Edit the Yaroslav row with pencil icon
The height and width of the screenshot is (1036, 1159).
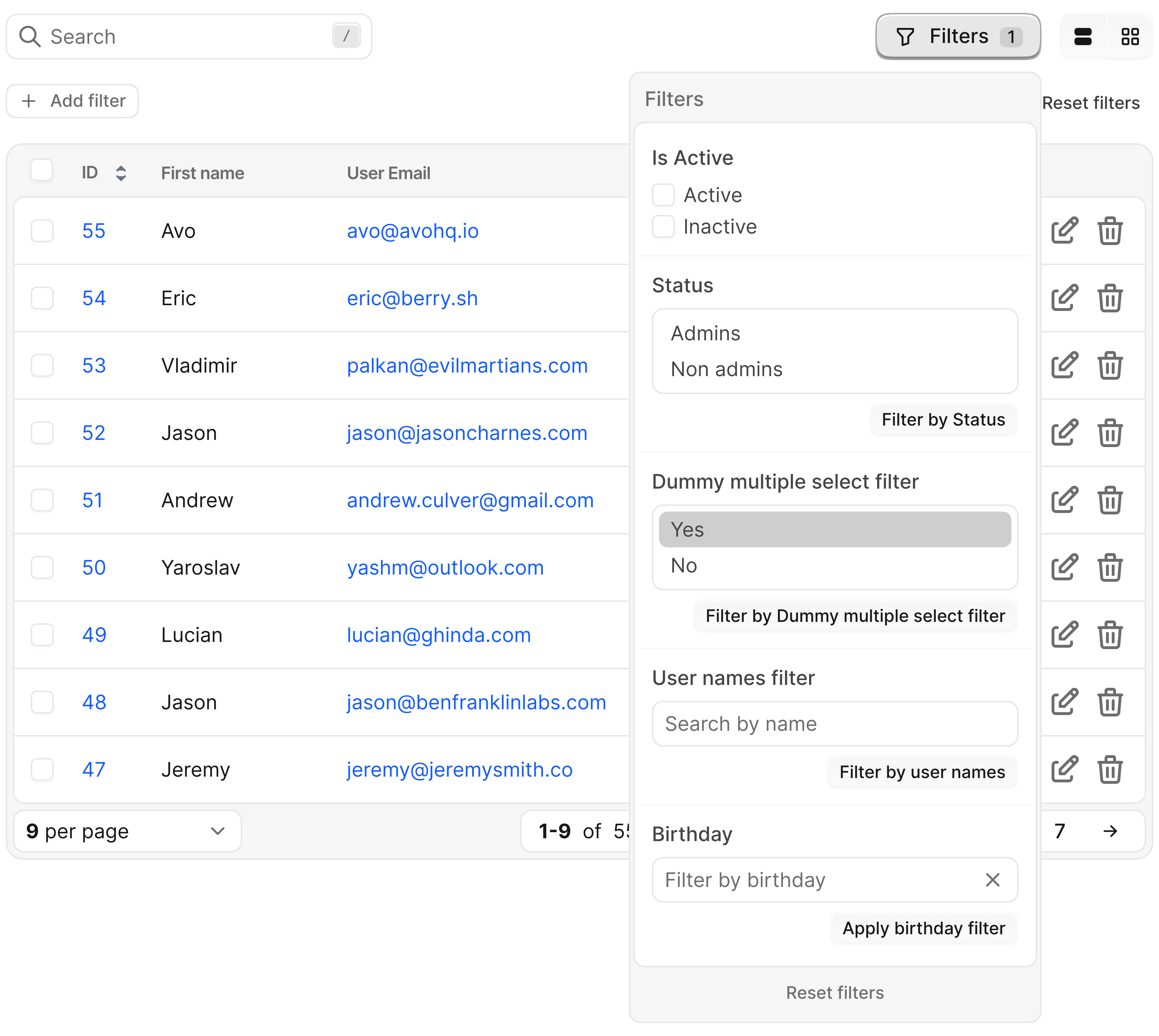1064,567
